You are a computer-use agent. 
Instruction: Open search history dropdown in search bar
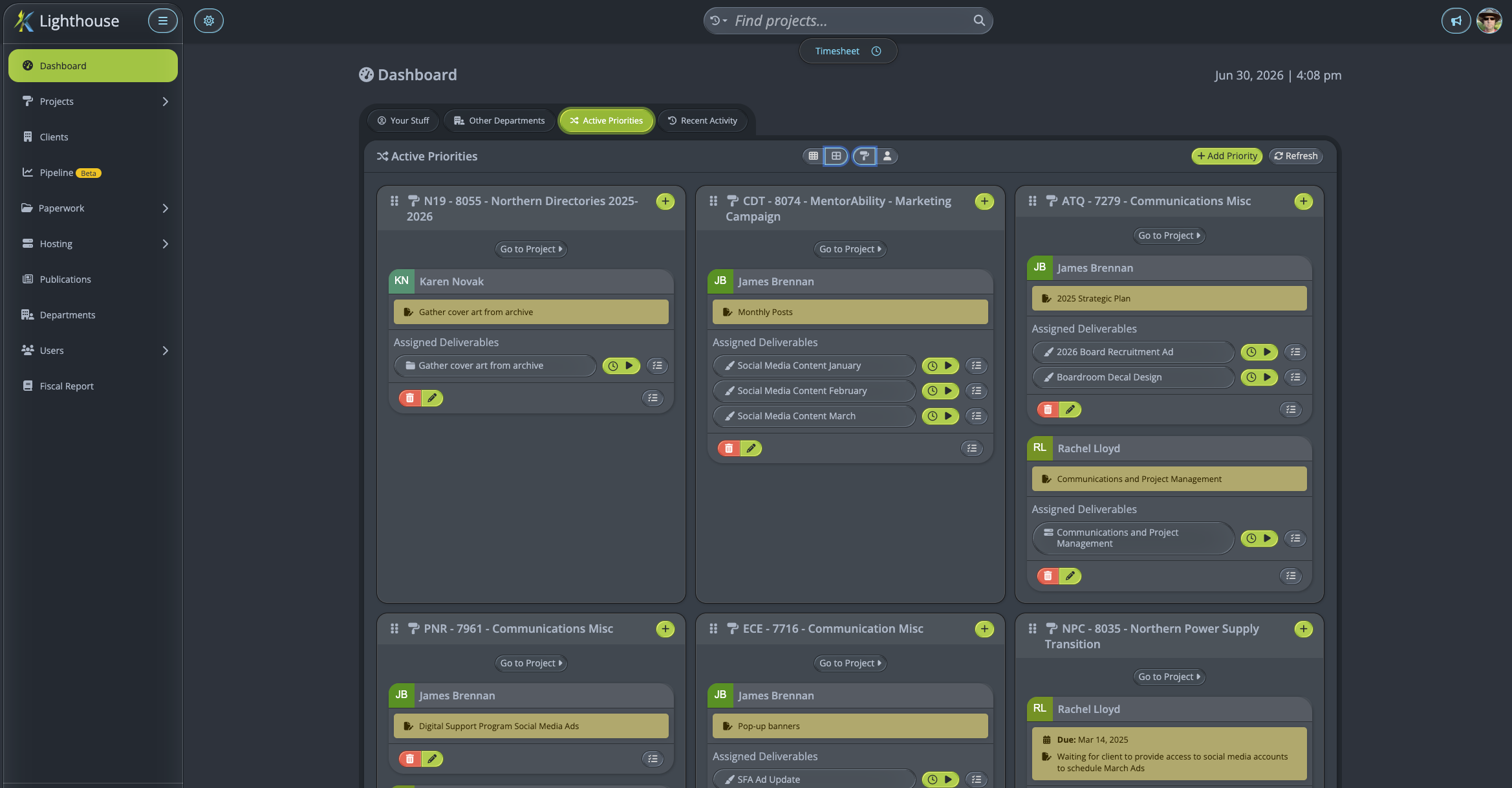coord(718,21)
